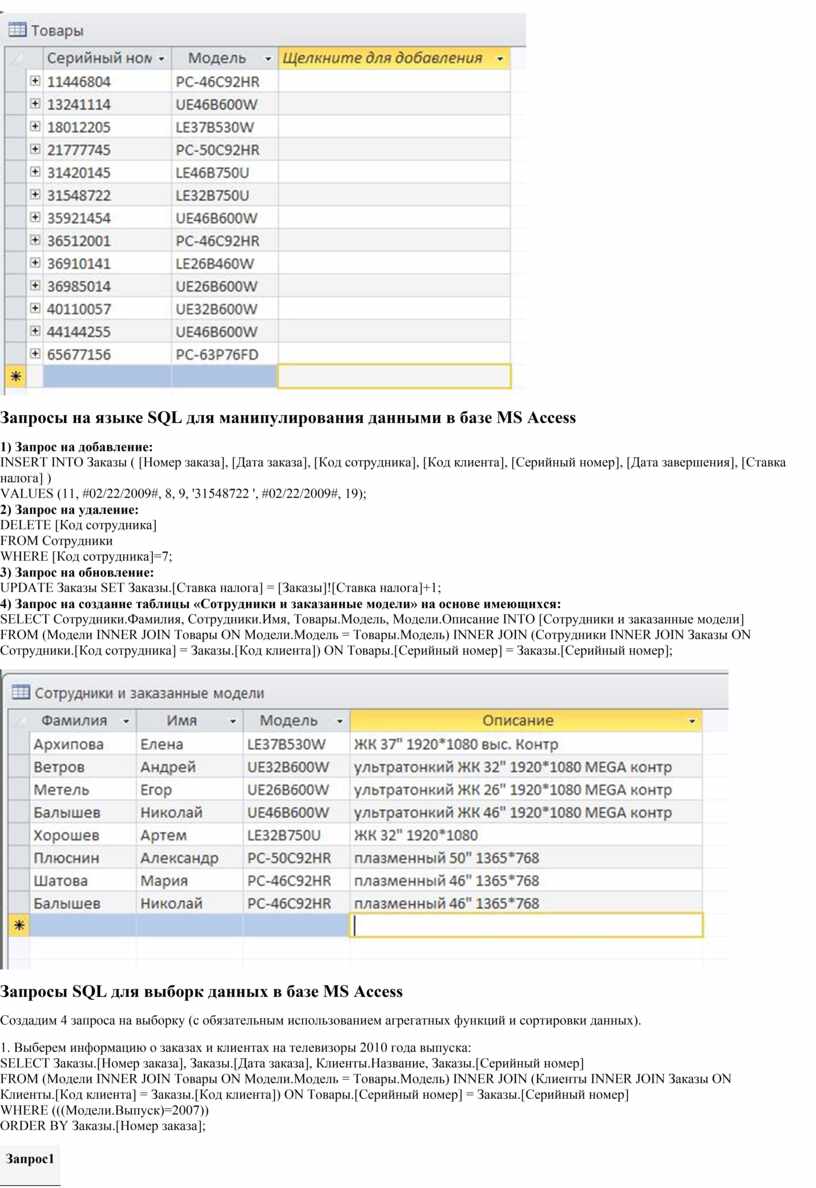This screenshot has width=816, height=1188.
Task: Select the ЖК 37" 1920*1080 выс. Контр cell
Action: (x=527, y=744)
